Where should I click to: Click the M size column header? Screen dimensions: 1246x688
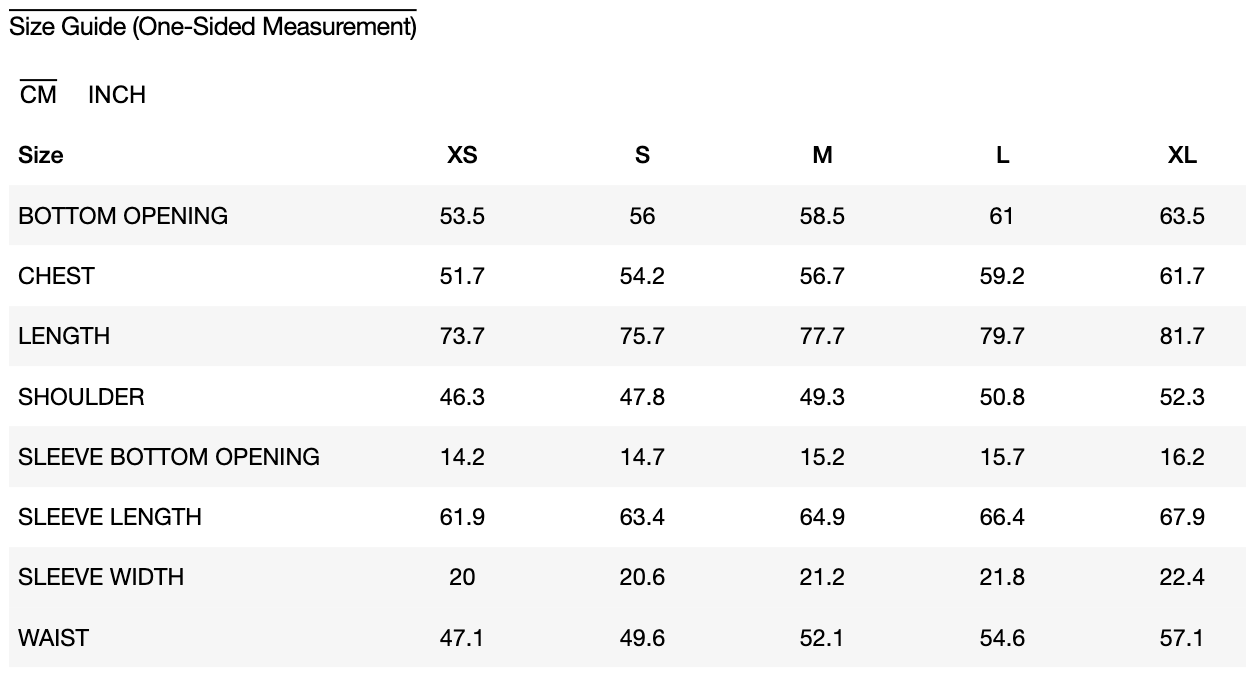(x=822, y=155)
